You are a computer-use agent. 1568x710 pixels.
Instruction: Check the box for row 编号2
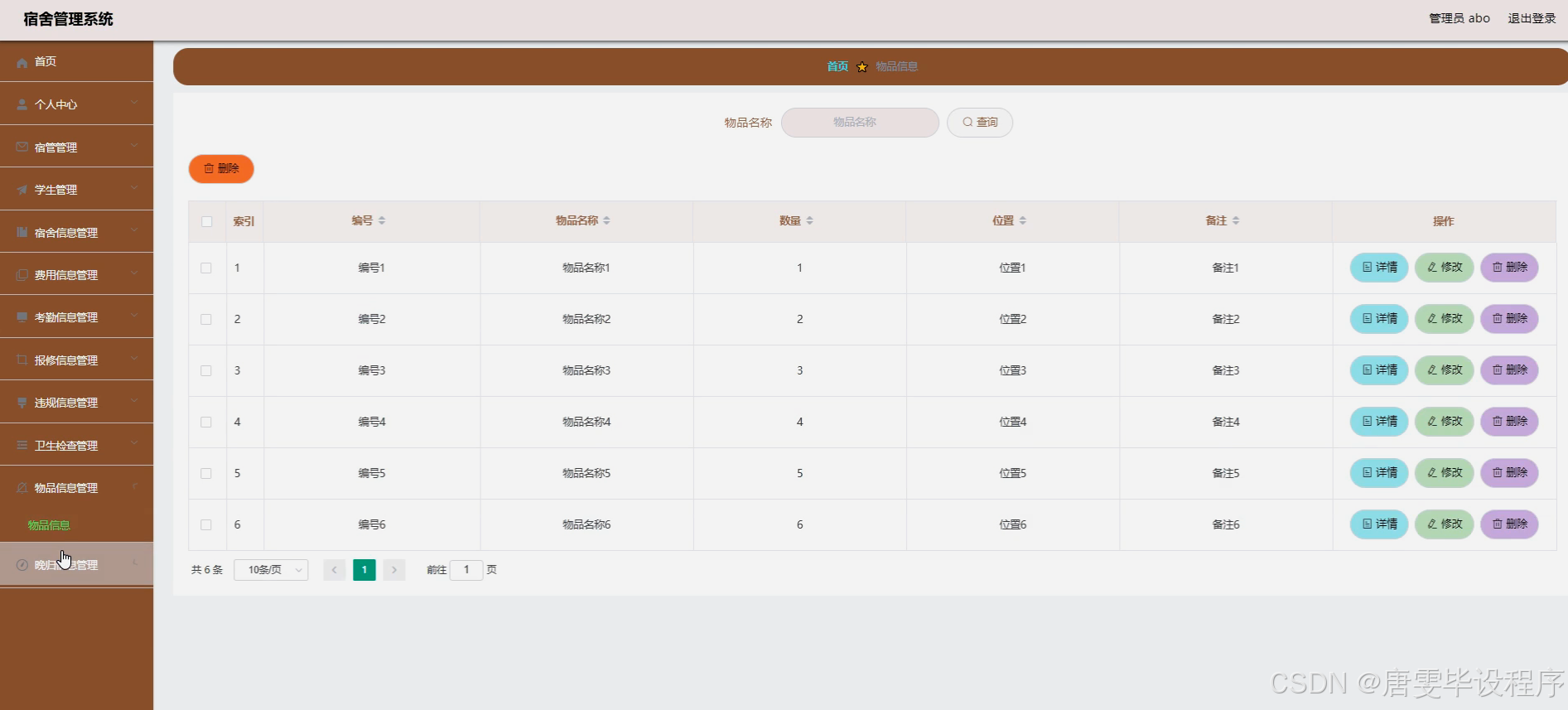click(x=206, y=319)
